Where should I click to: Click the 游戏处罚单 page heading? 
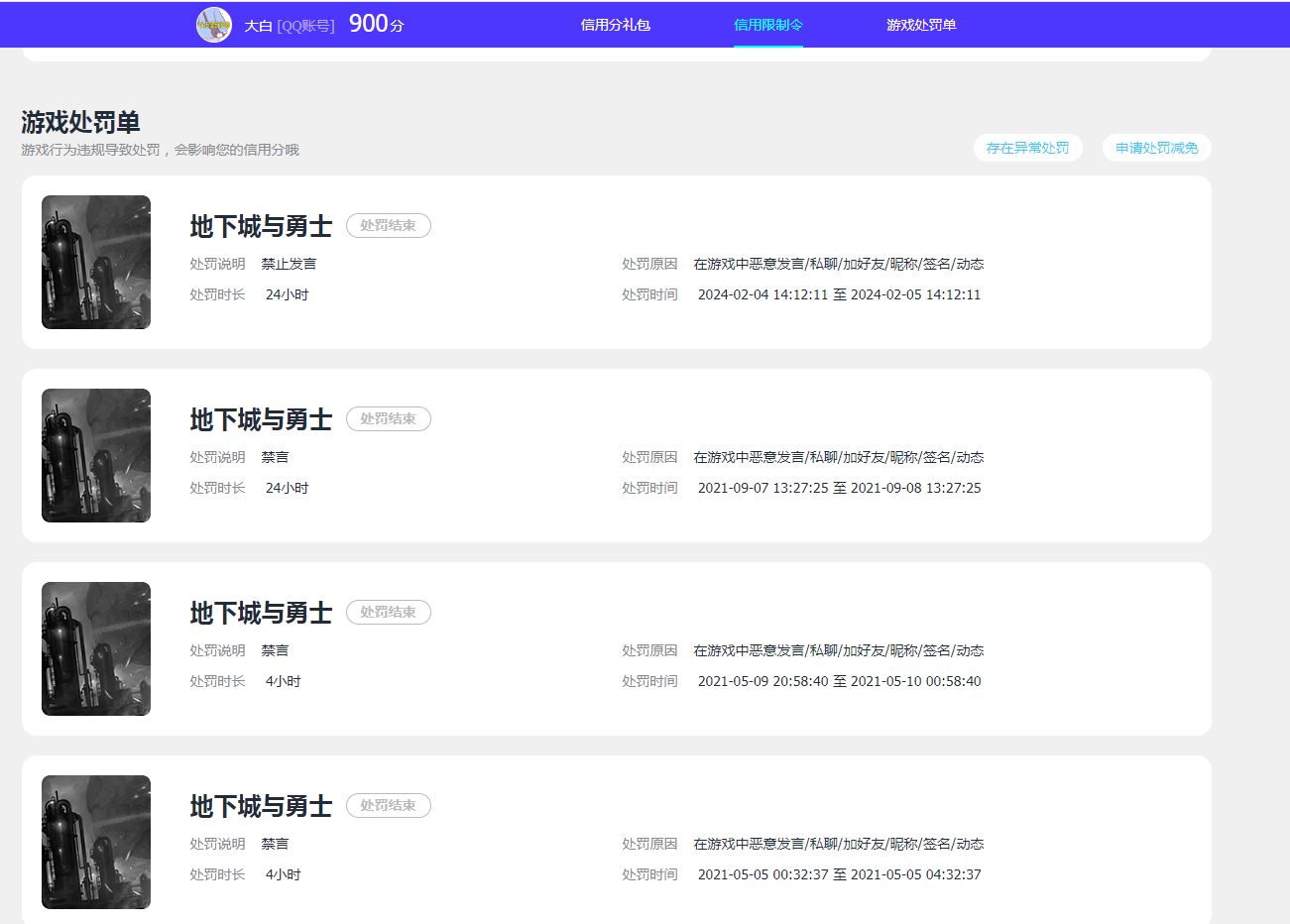(x=82, y=123)
